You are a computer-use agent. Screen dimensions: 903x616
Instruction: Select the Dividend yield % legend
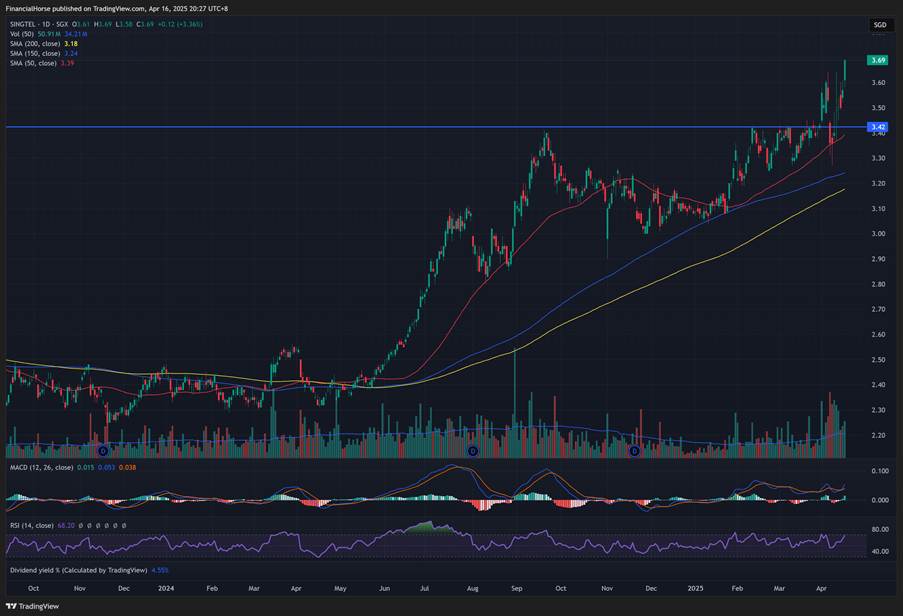click(78, 570)
